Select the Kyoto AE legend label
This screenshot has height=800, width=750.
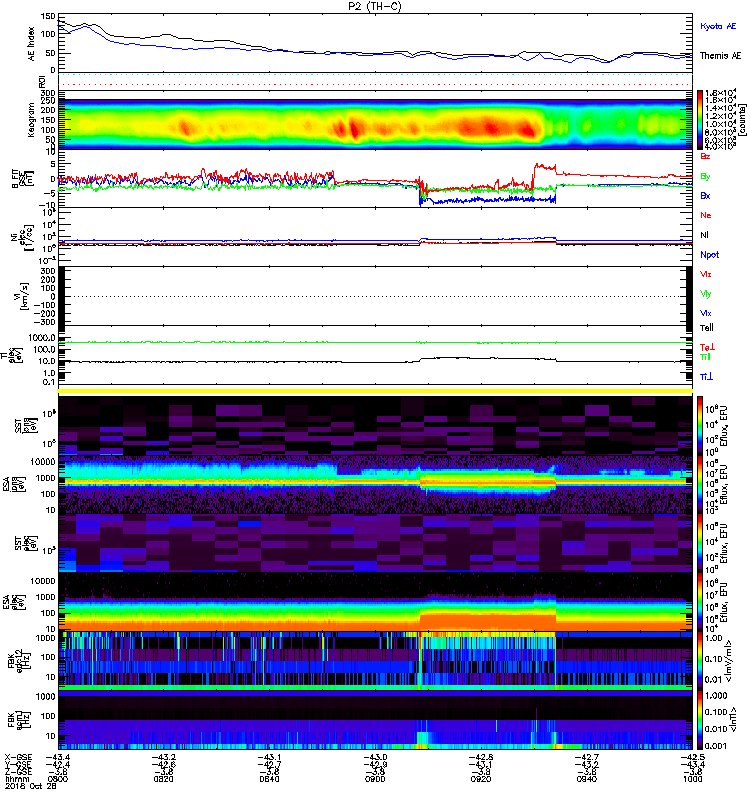(x=718, y=26)
